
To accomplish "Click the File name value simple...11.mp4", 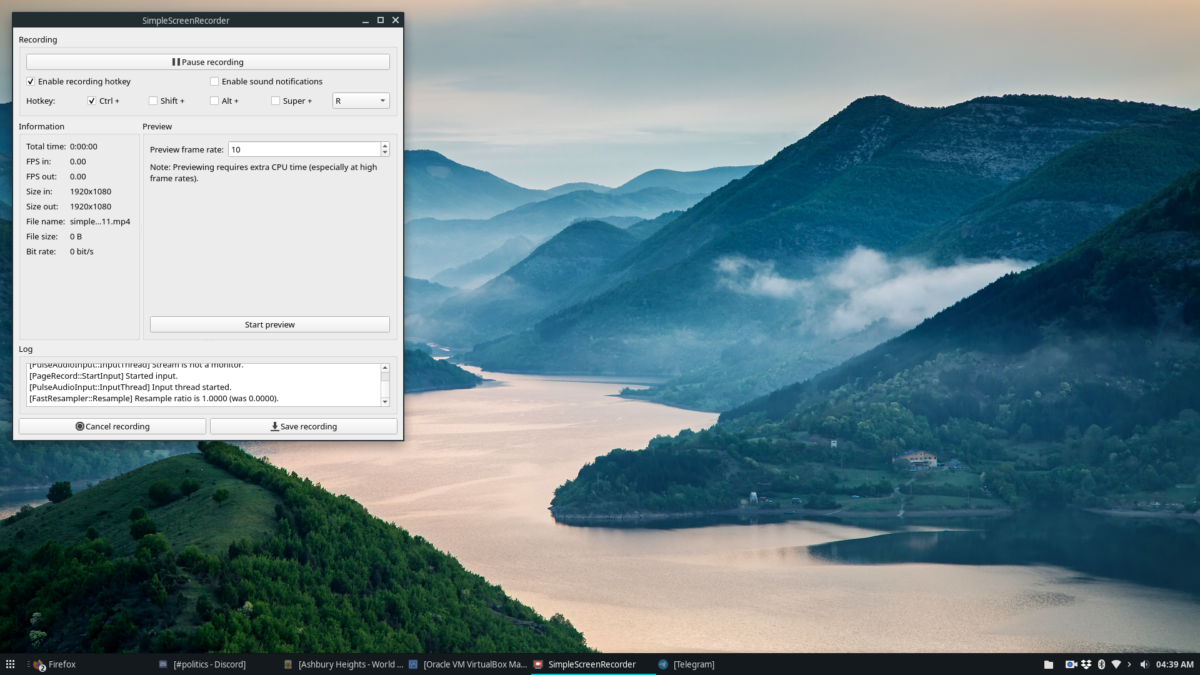I will click(x=100, y=221).
